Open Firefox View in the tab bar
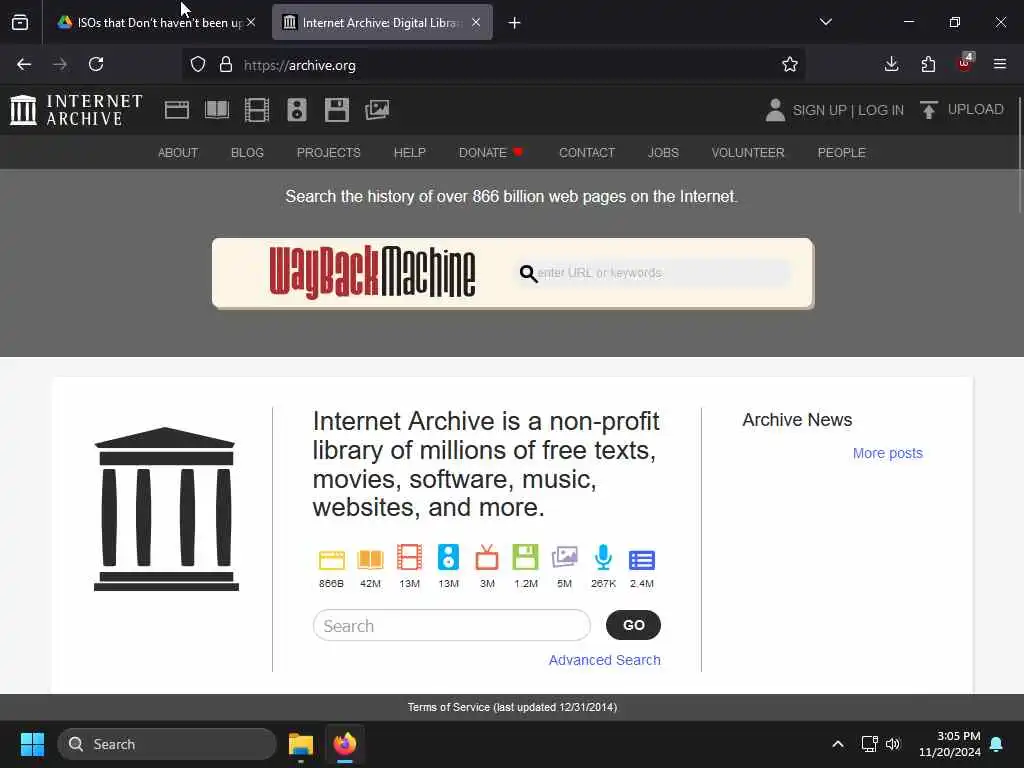 [x=20, y=22]
